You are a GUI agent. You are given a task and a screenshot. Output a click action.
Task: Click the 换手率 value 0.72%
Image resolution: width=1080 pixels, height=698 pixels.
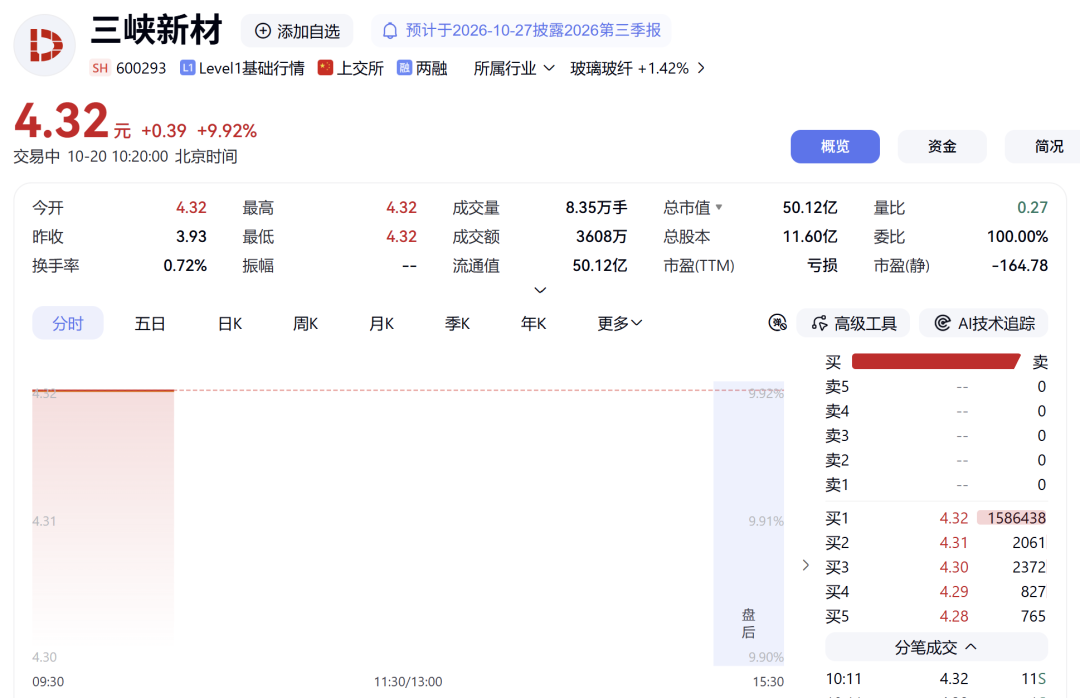(x=185, y=265)
